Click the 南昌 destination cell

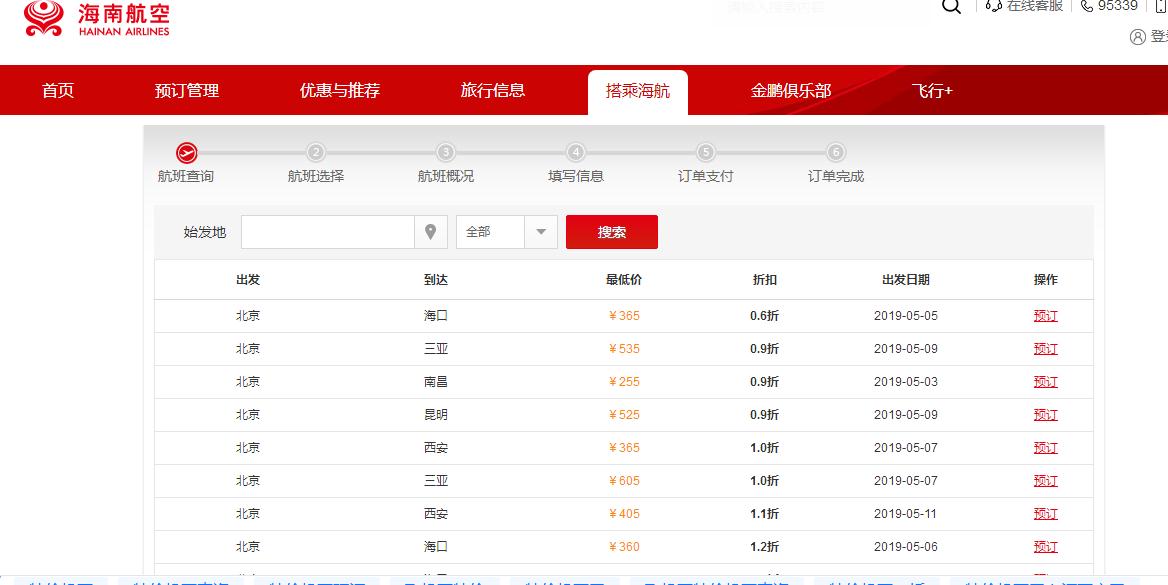(436, 382)
